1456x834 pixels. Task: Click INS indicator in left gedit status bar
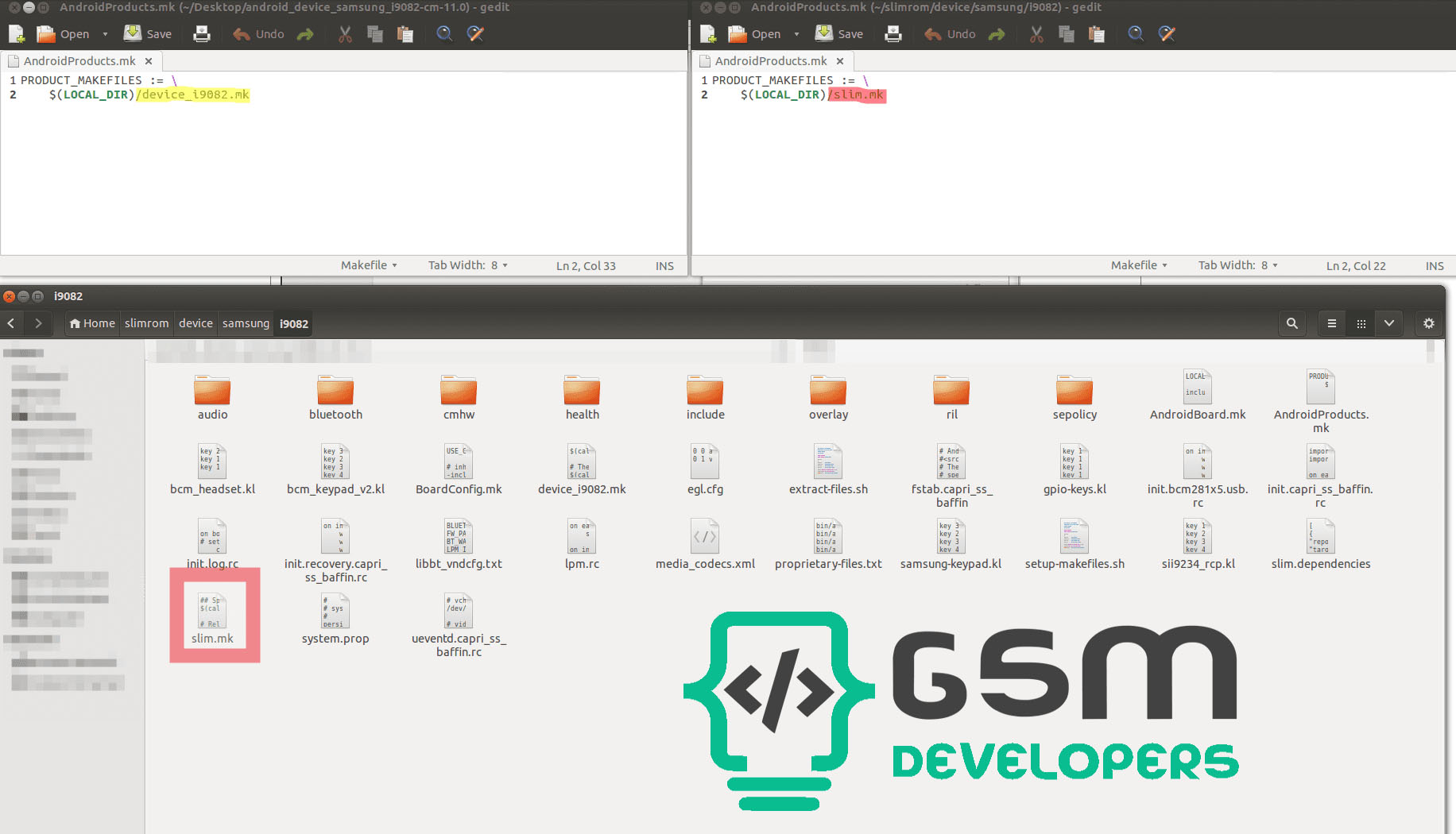tap(664, 266)
